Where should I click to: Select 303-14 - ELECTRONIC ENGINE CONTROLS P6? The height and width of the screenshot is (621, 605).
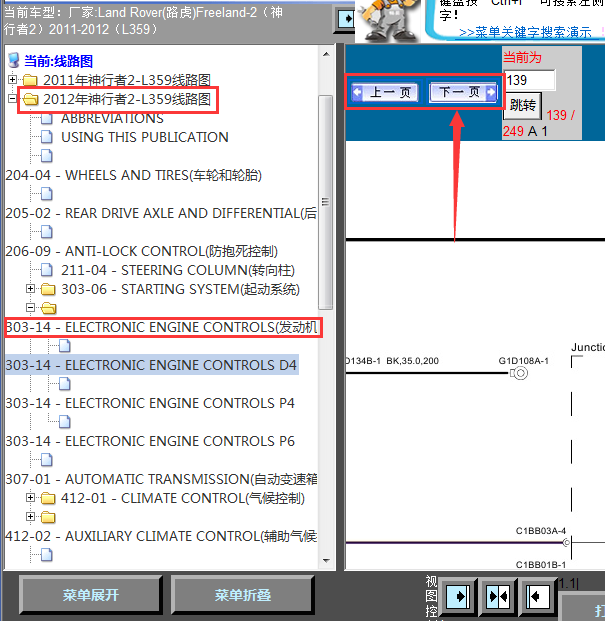coord(150,441)
